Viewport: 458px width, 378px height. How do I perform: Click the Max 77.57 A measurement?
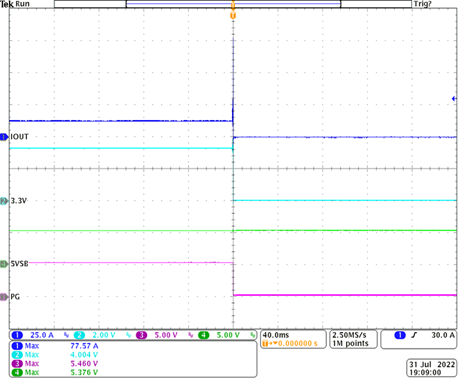point(55,346)
